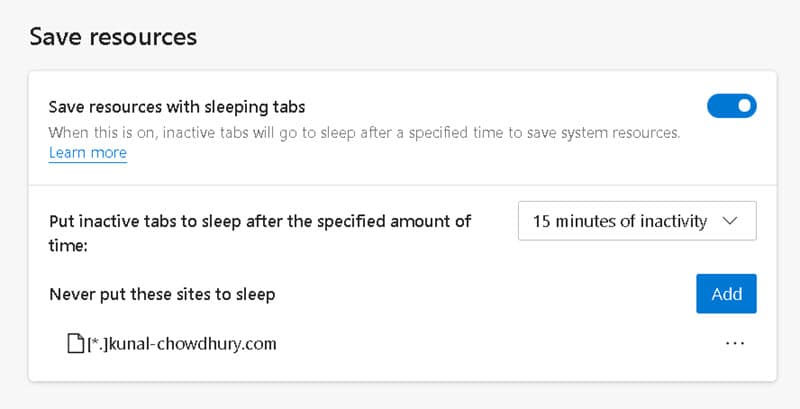Disable the sleeping tabs toggle switch
Image resolution: width=800 pixels, height=409 pixels.
731,106
